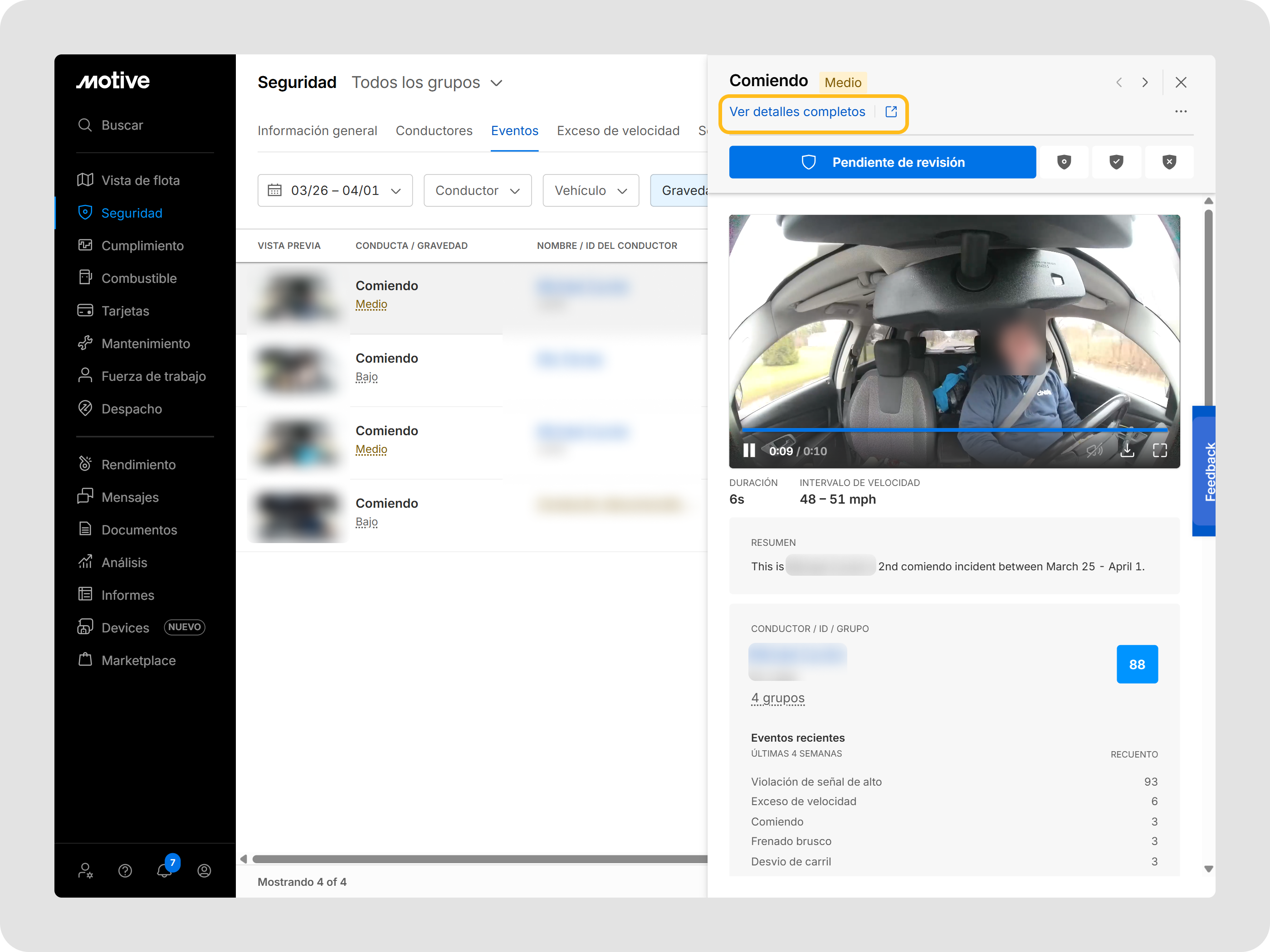Expand the 03/26 – 04/01 date range dropdown
1270x952 pixels.
click(335, 190)
